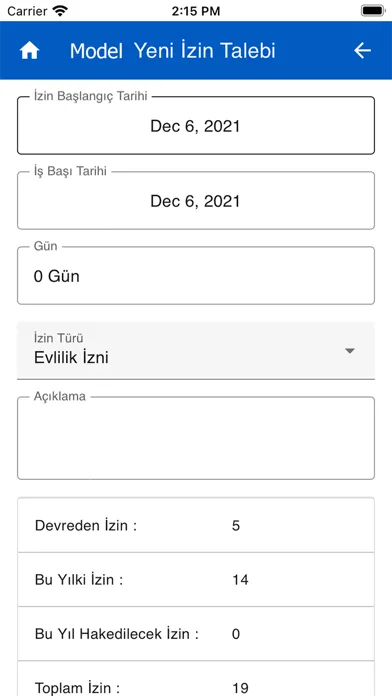Tap the Wi-Fi status icon
The image size is (392, 696).
60,11
